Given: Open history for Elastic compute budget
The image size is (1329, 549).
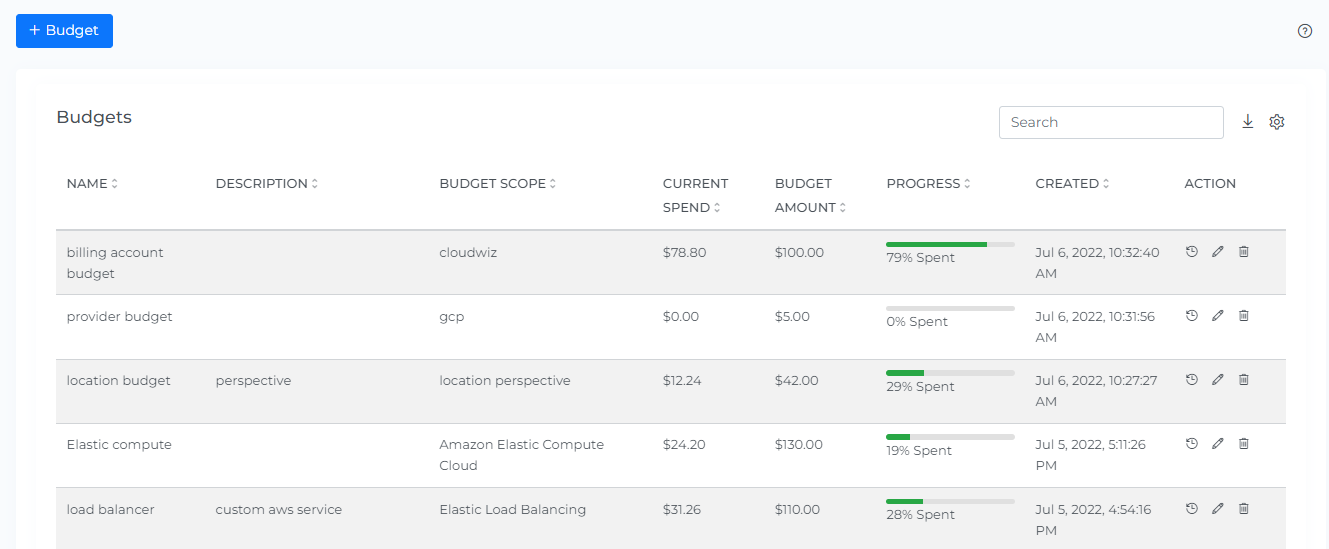Looking at the screenshot, I should [1191, 444].
